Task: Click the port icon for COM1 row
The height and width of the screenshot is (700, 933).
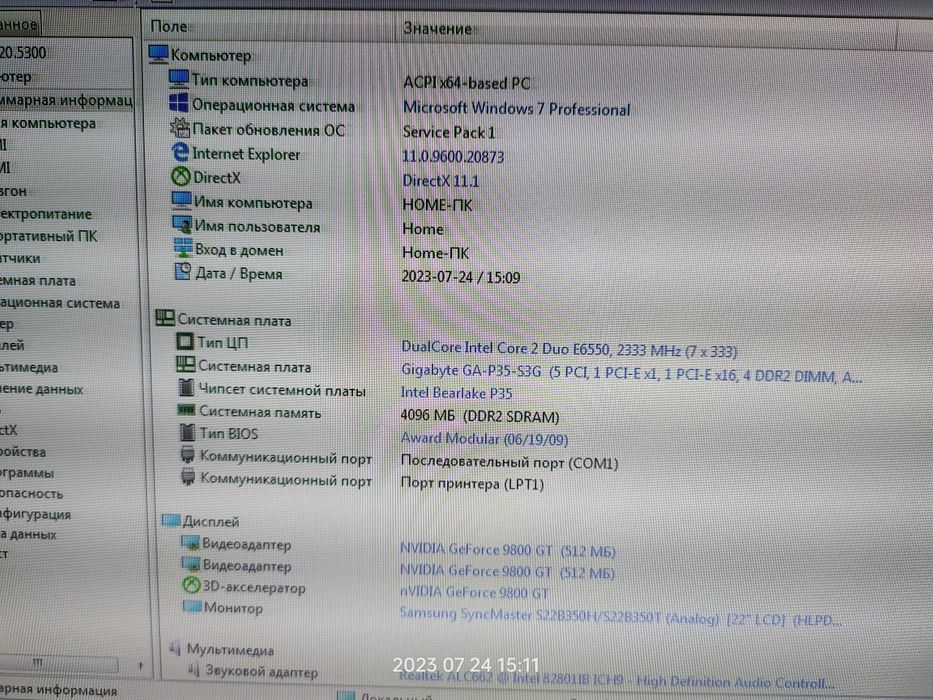Action: 188,455
